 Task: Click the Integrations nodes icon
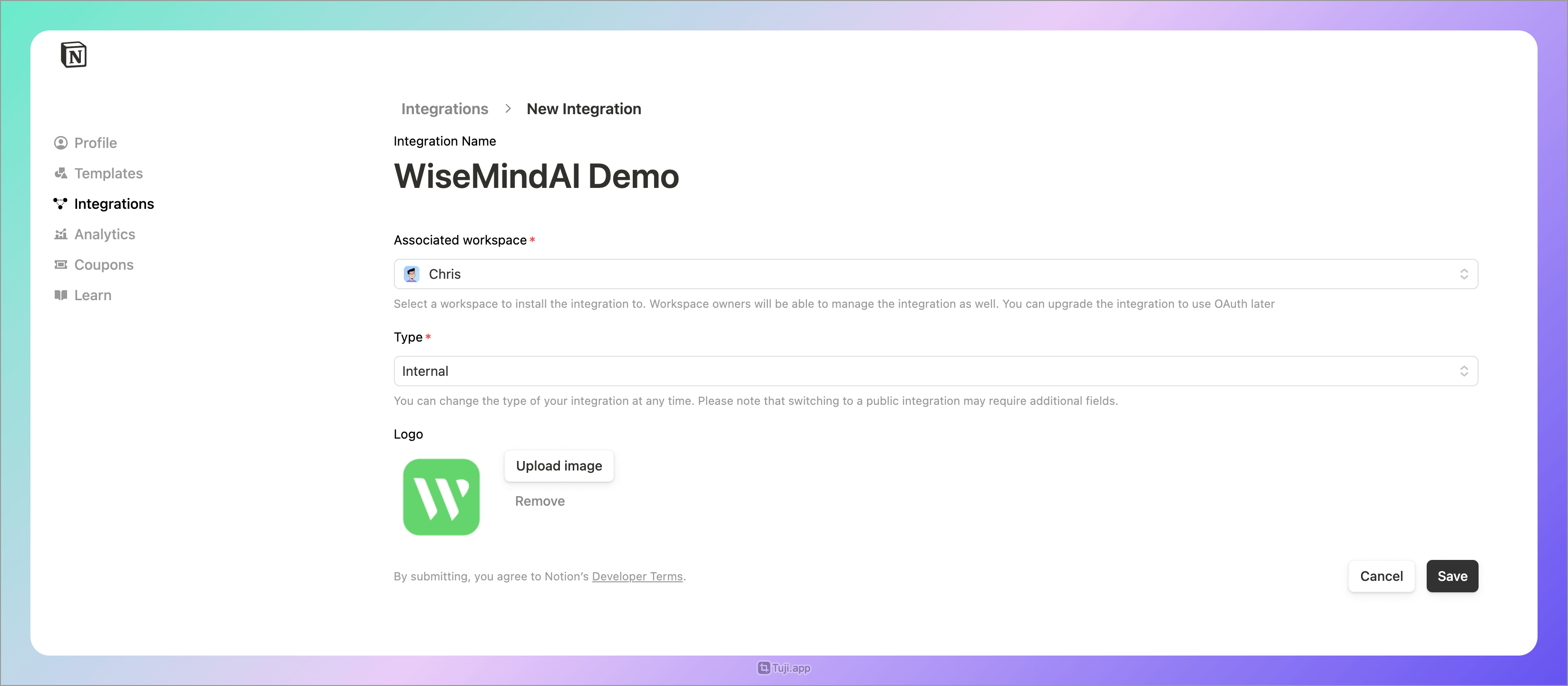60,204
